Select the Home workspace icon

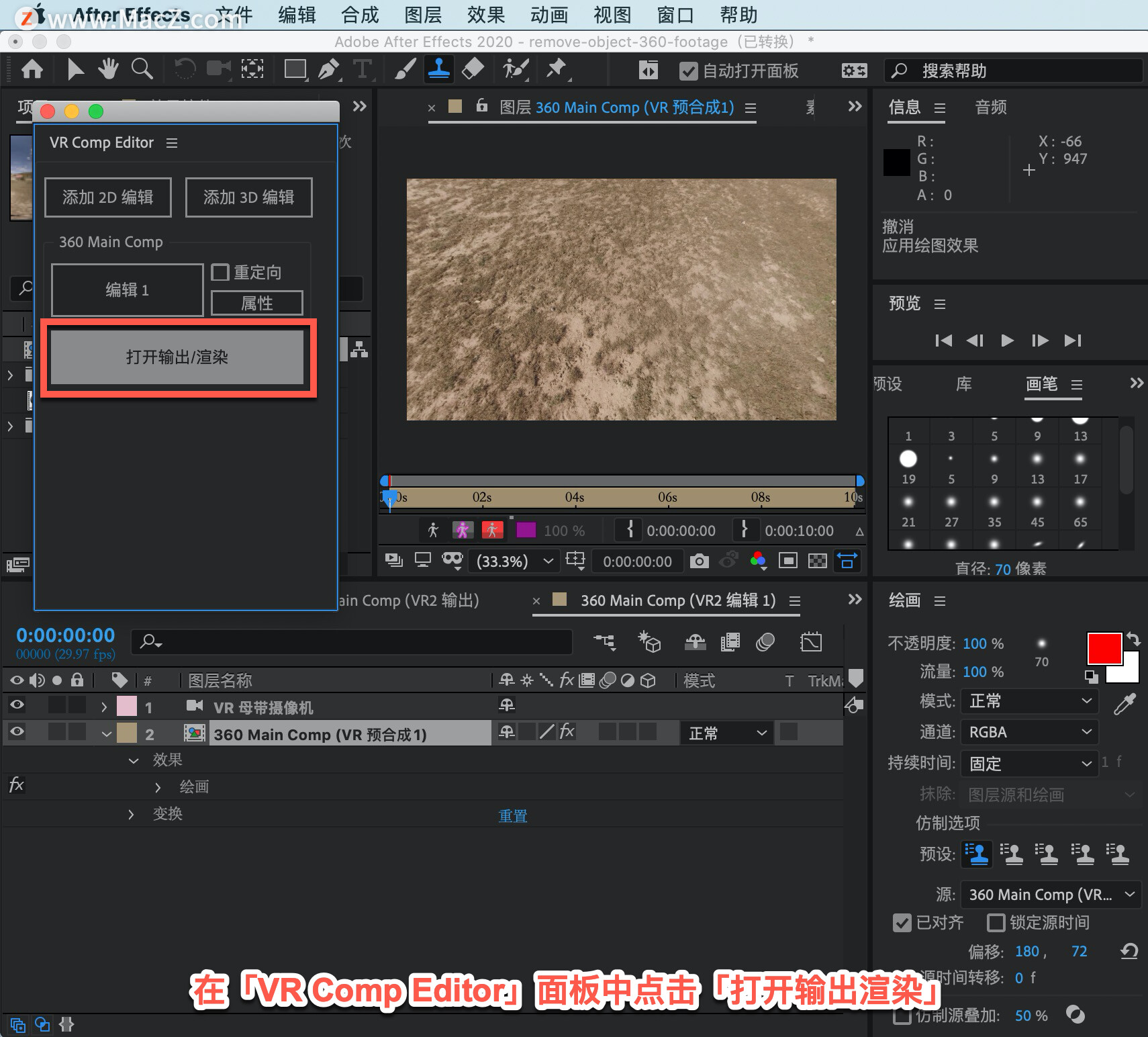tap(32, 69)
